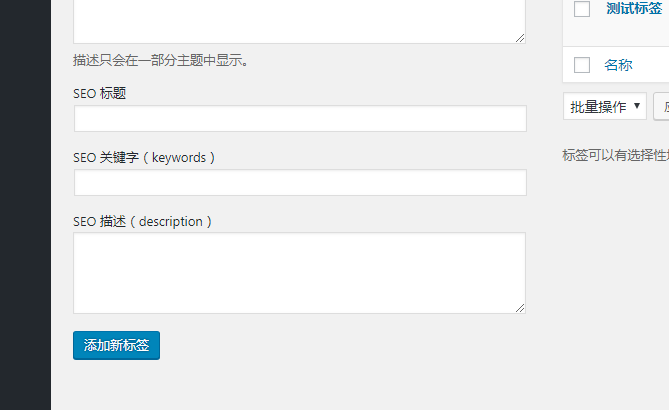The width and height of the screenshot is (669, 410).
Task: Open the 测试标签 tag link
Action: click(x=634, y=9)
